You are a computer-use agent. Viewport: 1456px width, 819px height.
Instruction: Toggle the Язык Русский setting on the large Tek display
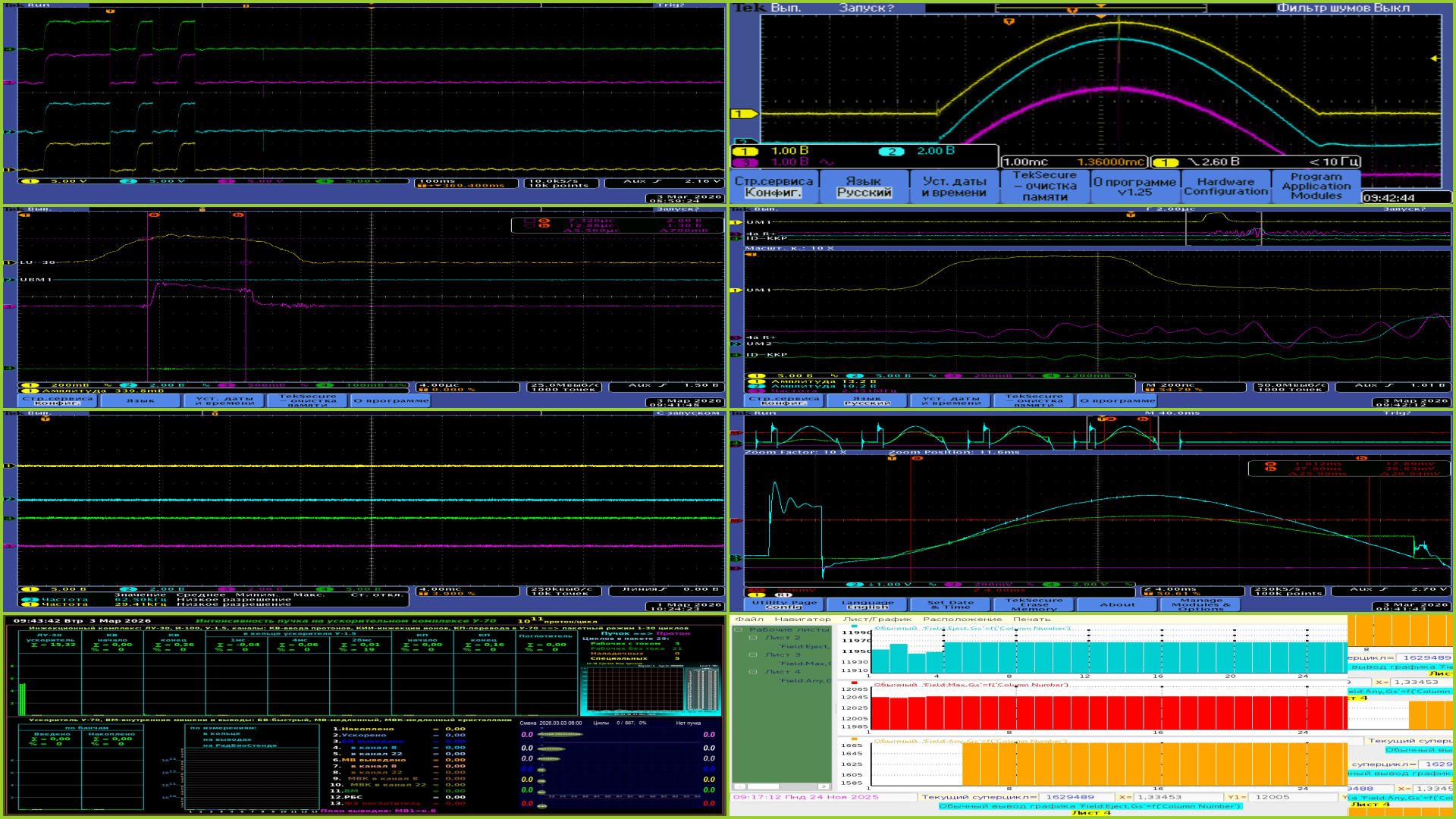[x=864, y=187]
